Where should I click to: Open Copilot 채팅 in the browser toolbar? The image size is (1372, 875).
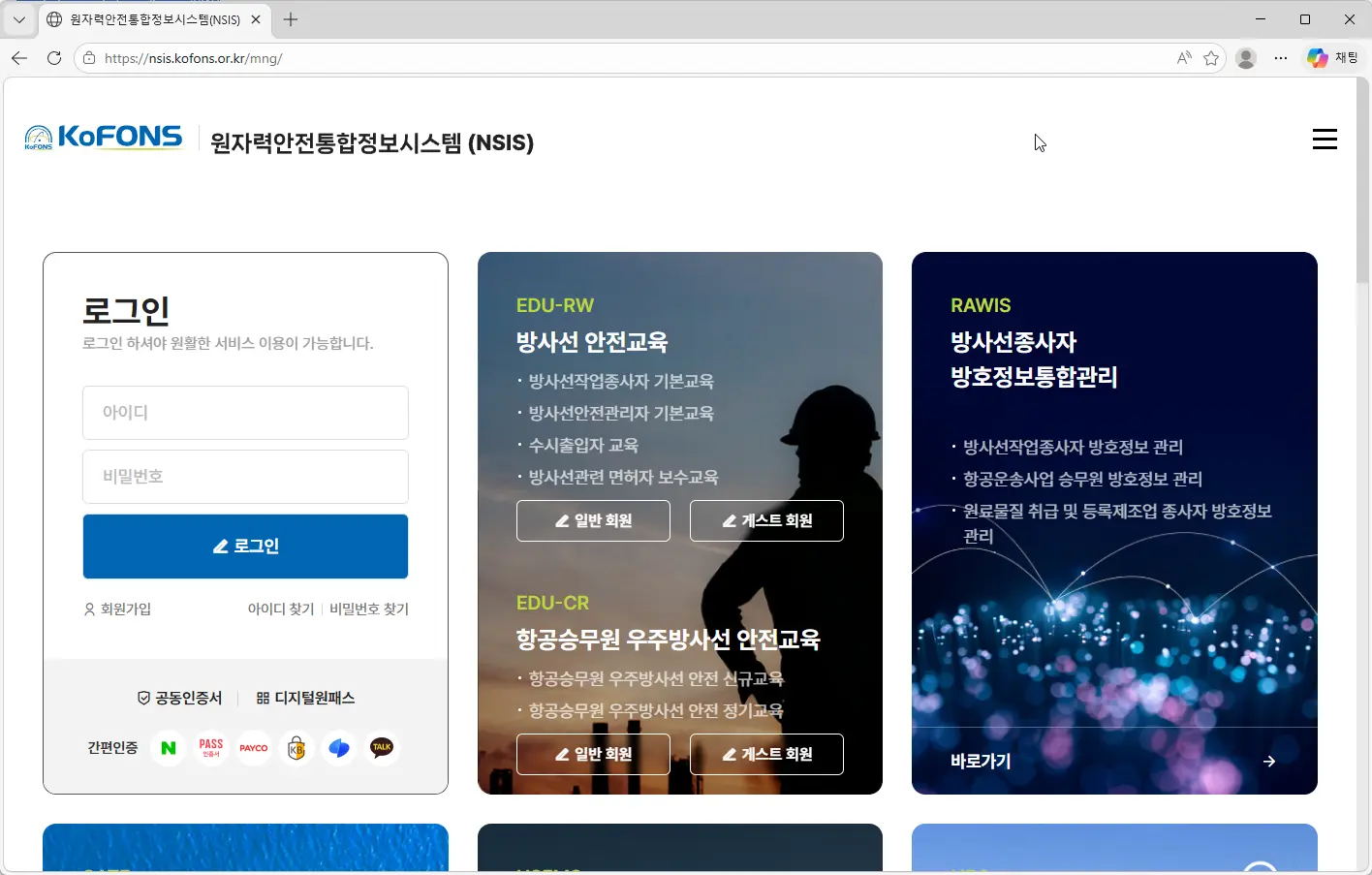click(1331, 57)
